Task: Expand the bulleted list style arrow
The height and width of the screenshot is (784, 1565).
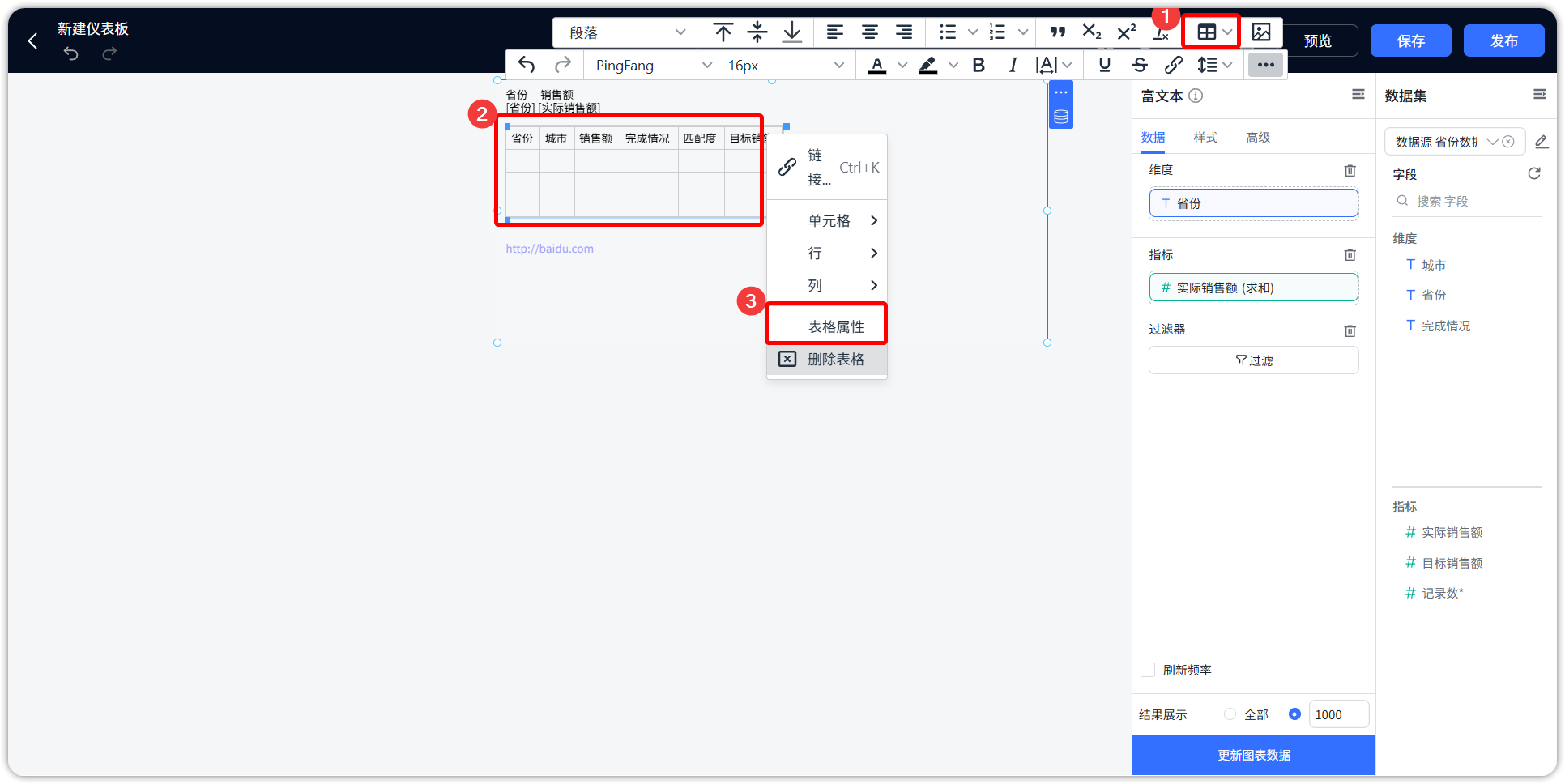Action: click(x=973, y=32)
